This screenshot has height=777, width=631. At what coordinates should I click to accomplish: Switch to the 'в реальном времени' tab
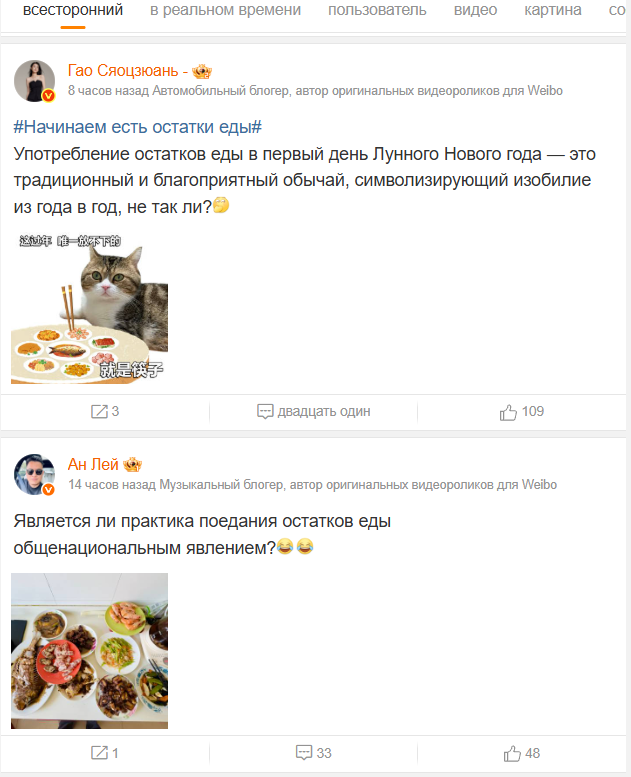(x=226, y=10)
